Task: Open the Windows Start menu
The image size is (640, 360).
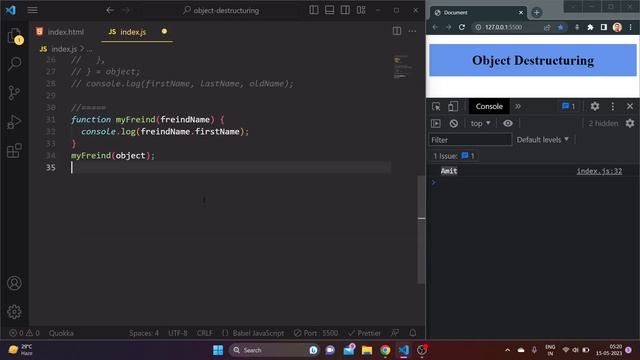Action: [218, 350]
